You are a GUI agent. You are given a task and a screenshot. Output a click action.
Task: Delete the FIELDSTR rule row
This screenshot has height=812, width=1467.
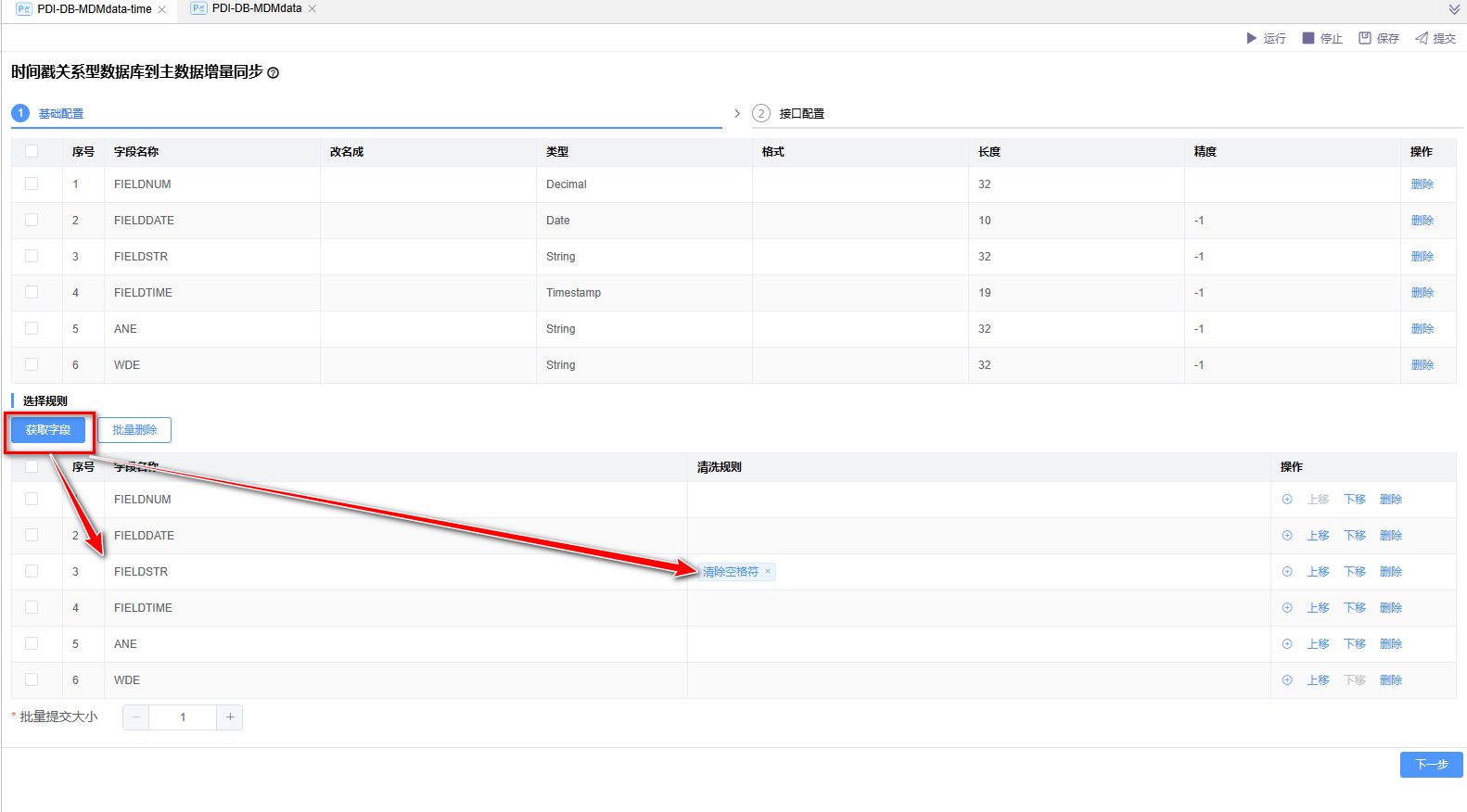(x=1391, y=572)
